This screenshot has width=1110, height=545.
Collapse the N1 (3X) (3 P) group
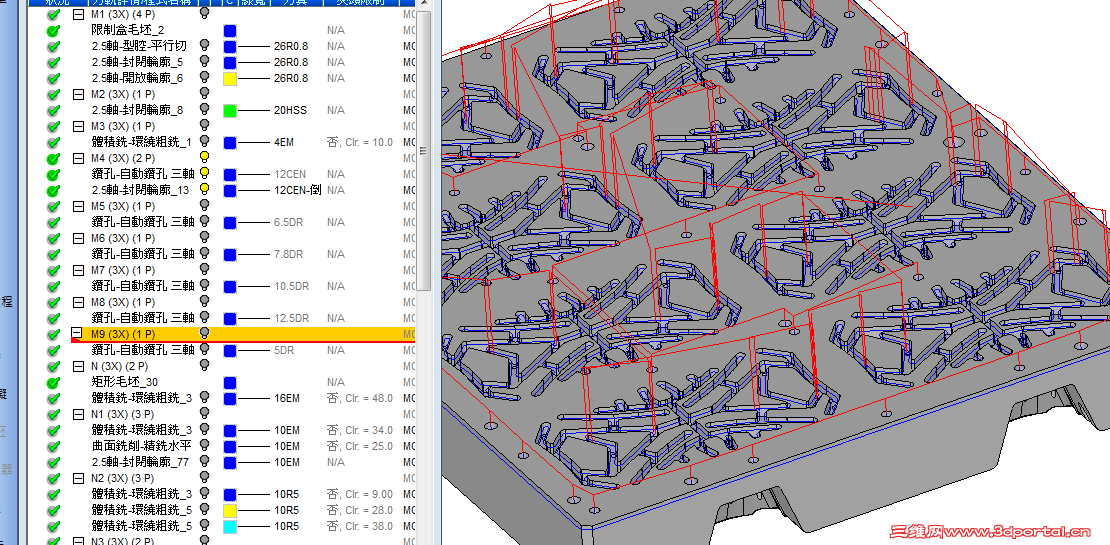tap(79, 413)
